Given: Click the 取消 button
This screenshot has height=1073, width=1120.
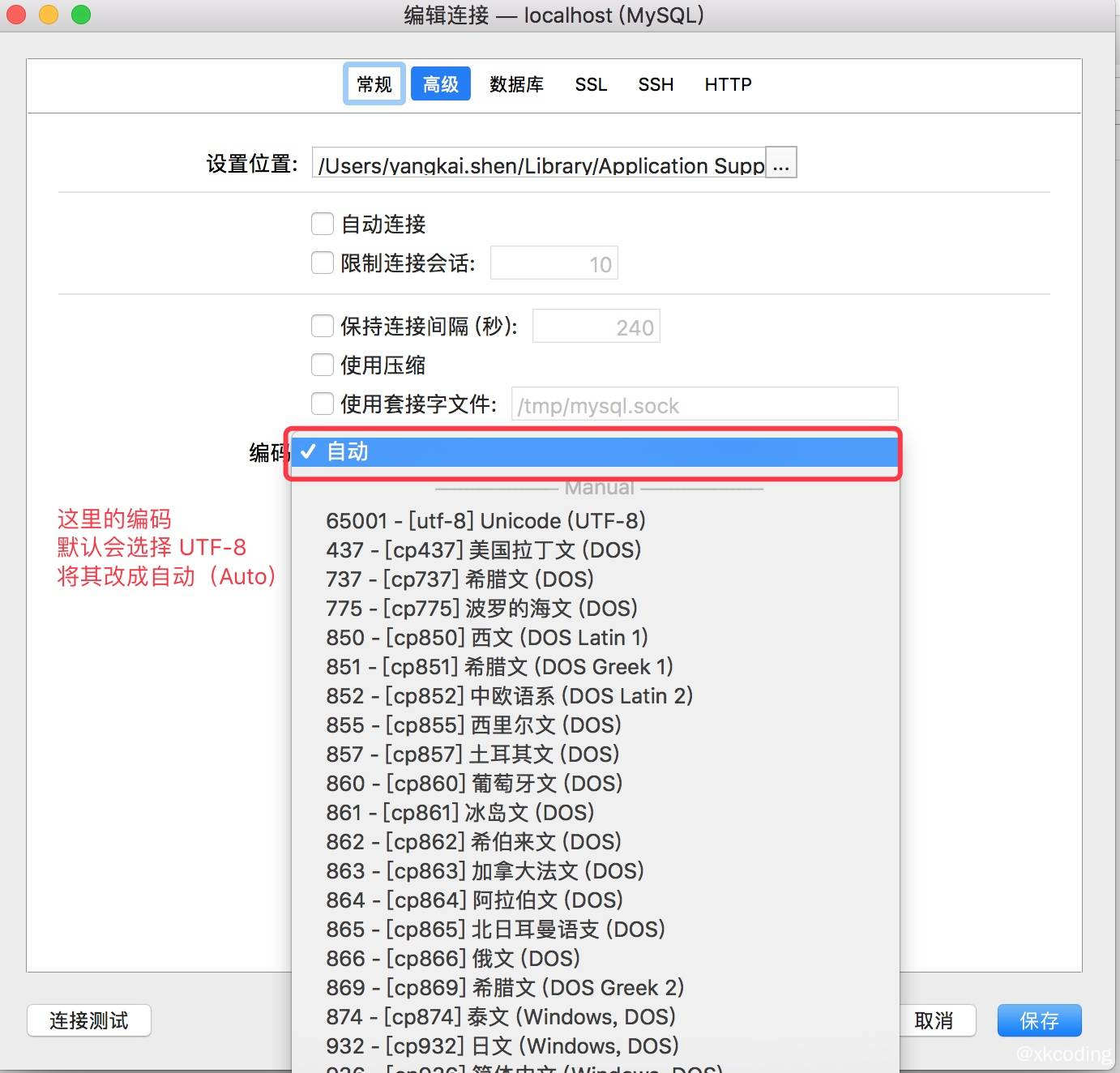Looking at the screenshot, I should pos(934,1020).
